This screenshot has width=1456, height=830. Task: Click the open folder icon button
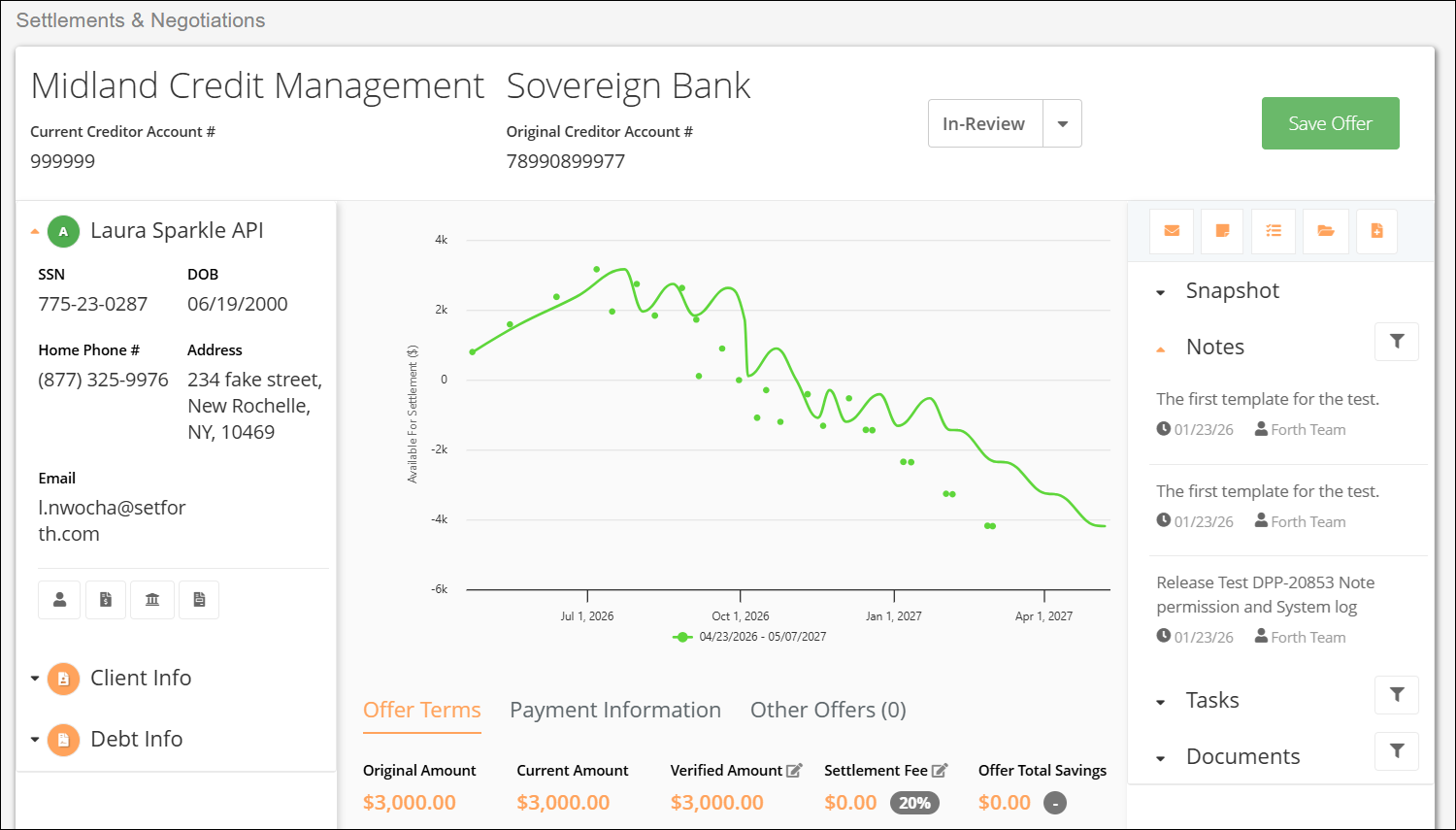(x=1325, y=231)
